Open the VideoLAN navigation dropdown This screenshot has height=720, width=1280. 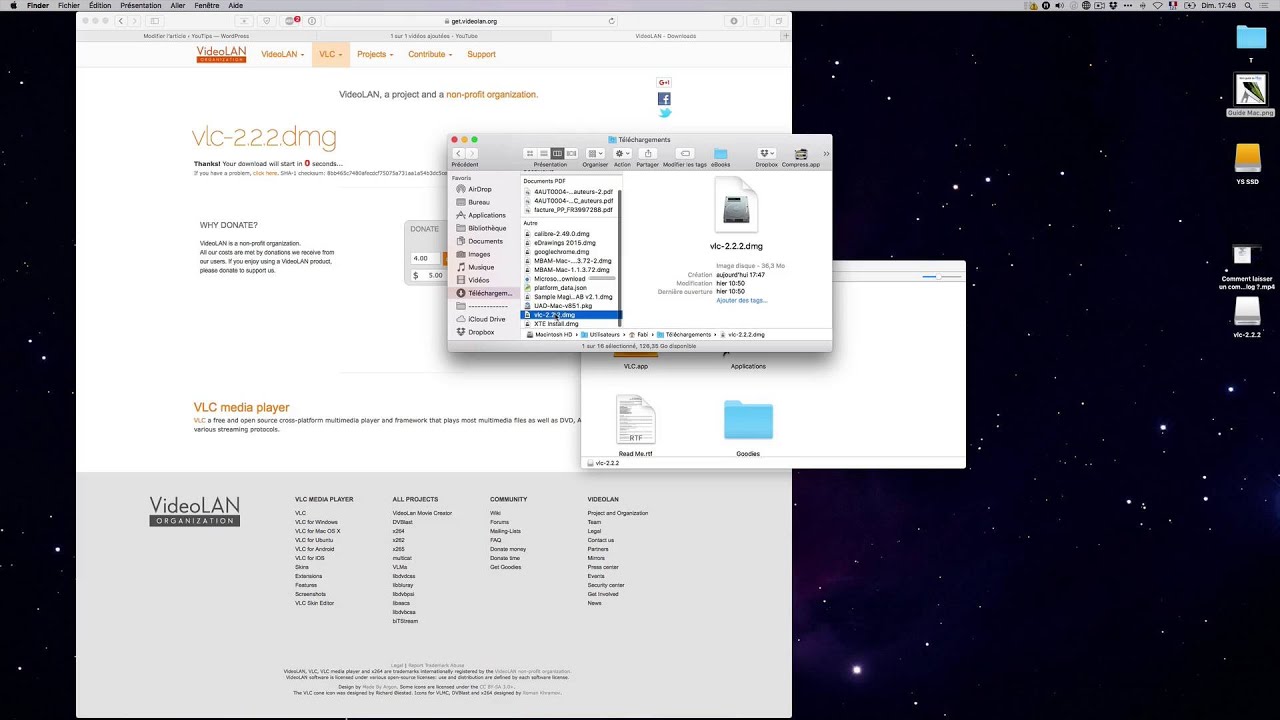[x=283, y=54]
